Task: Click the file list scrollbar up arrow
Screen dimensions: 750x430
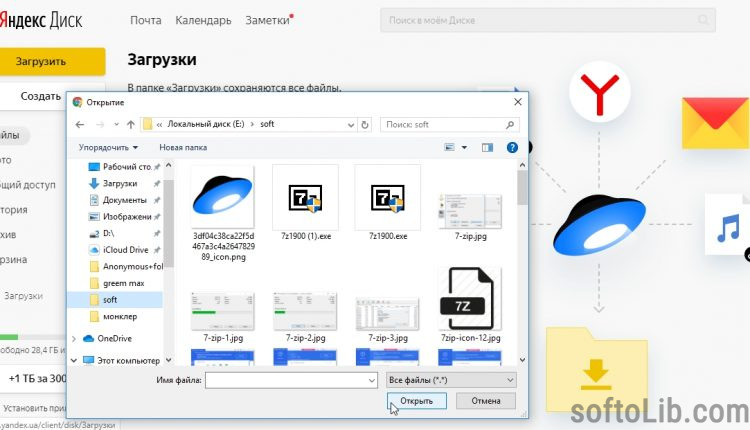Action: [x=522, y=165]
